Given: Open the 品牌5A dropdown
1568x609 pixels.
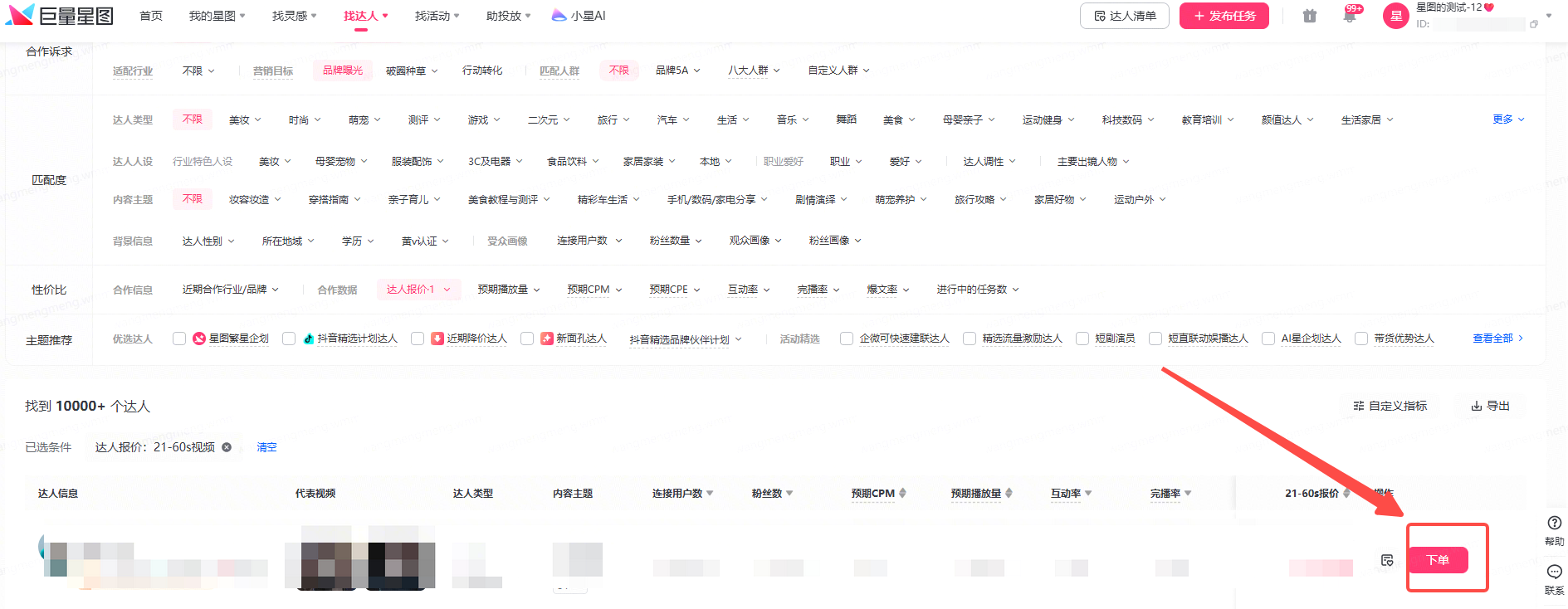Looking at the screenshot, I should [x=677, y=71].
